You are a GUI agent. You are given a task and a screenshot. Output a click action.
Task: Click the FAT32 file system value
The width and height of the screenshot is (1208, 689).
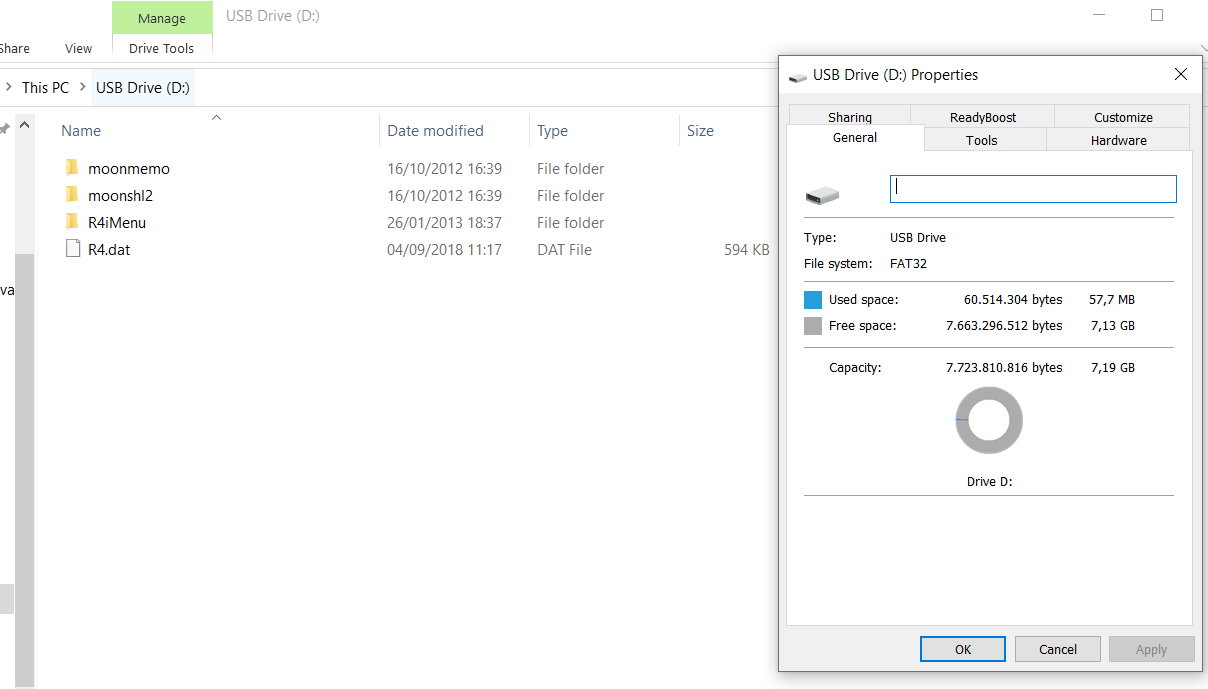coord(908,264)
